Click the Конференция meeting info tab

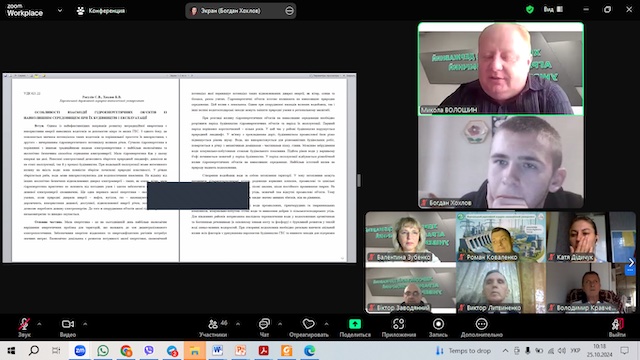(x=101, y=11)
